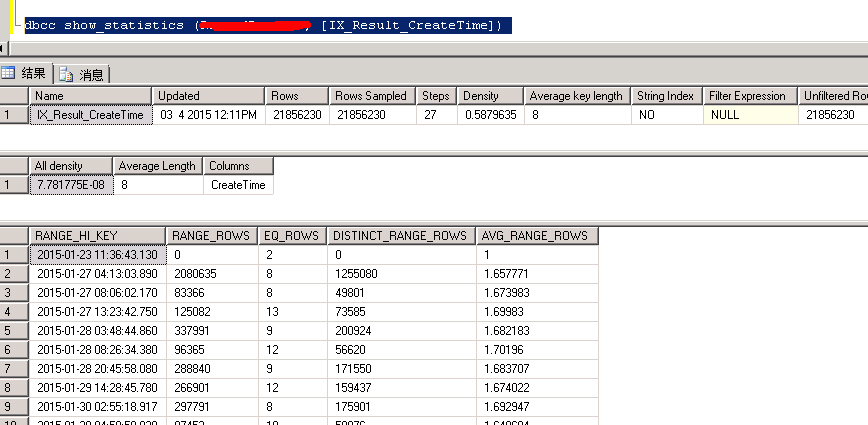
Task: Select the Updated column header
Action: tap(208, 96)
